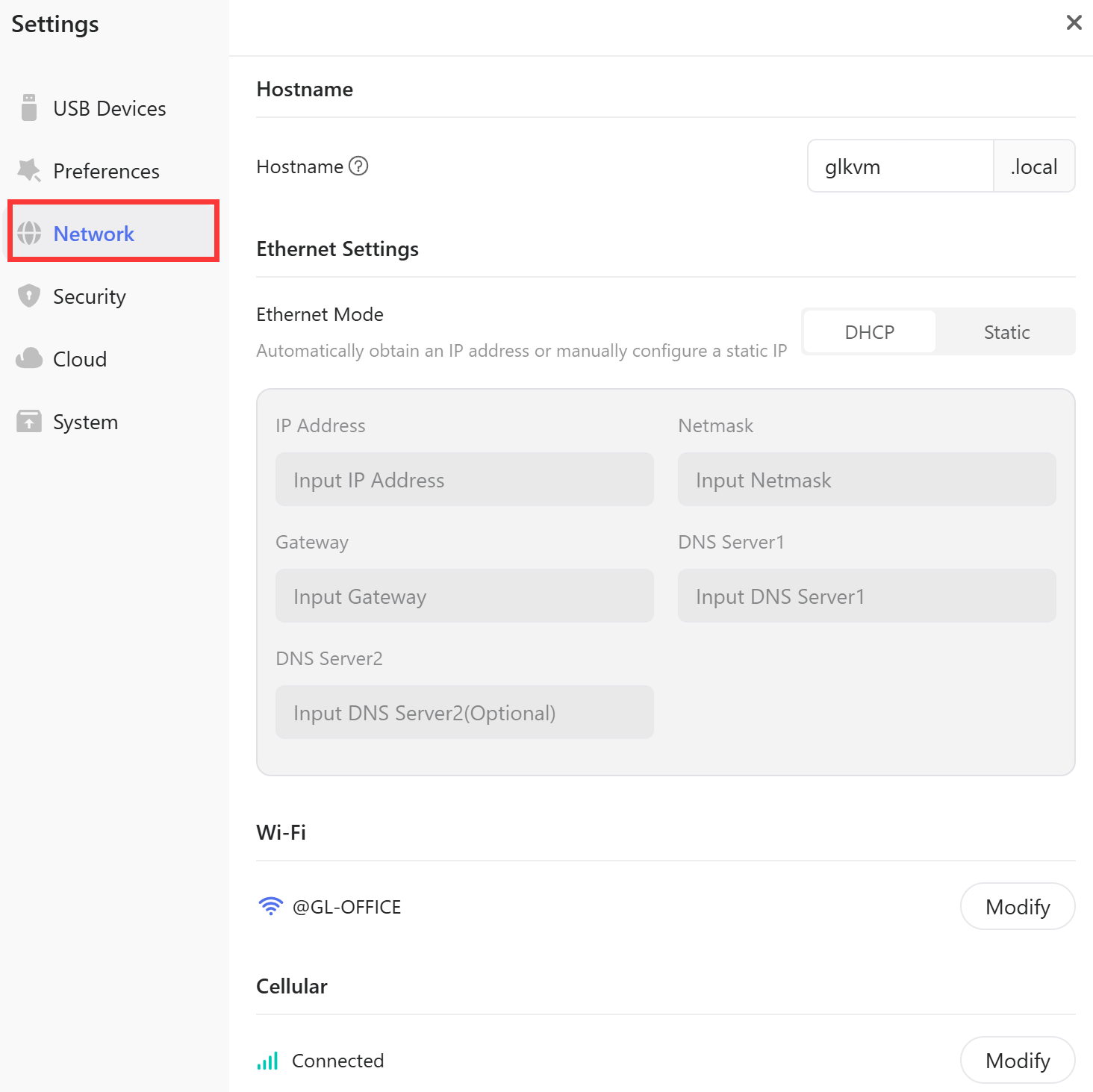Focus the glkvm hostname field
The height and width of the screenshot is (1092, 1093).
[x=900, y=166]
